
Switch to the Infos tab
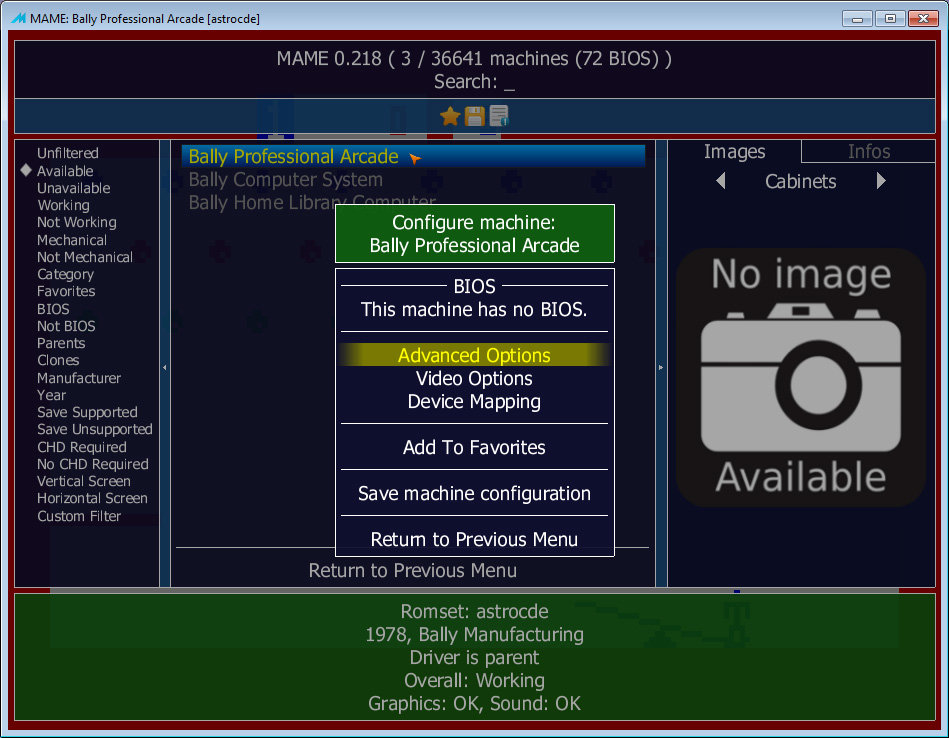(869, 151)
